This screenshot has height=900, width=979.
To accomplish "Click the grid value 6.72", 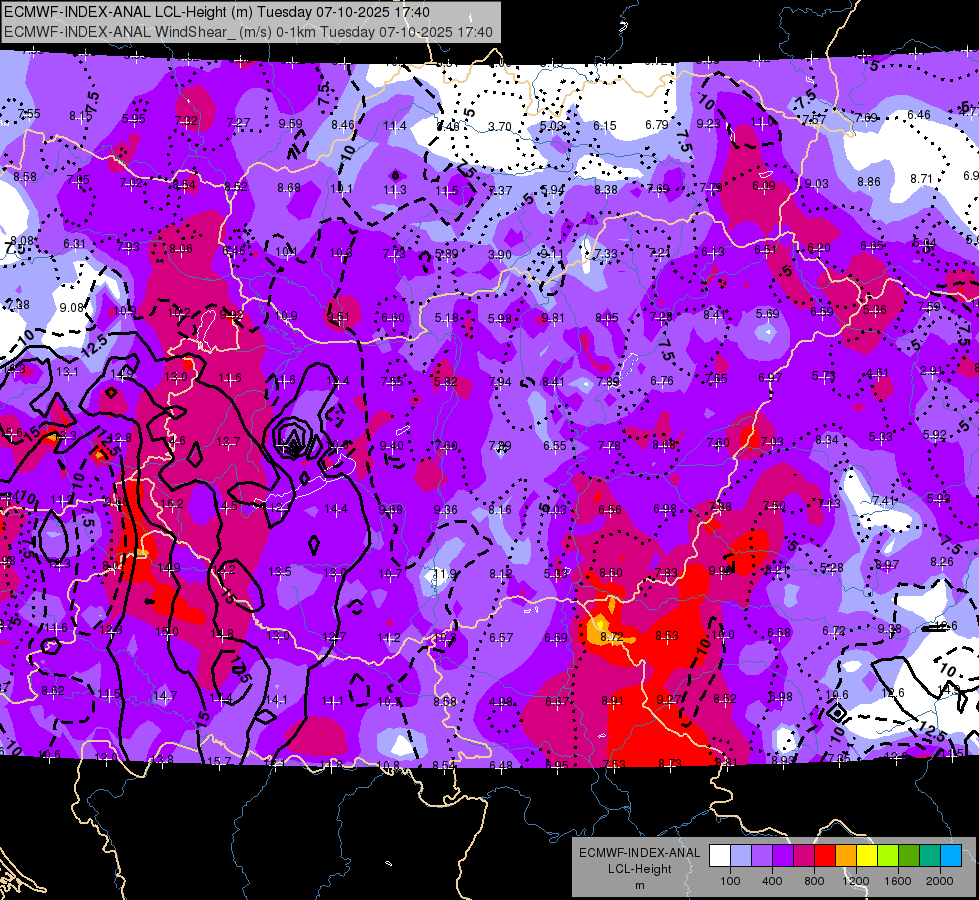I will [834, 631].
